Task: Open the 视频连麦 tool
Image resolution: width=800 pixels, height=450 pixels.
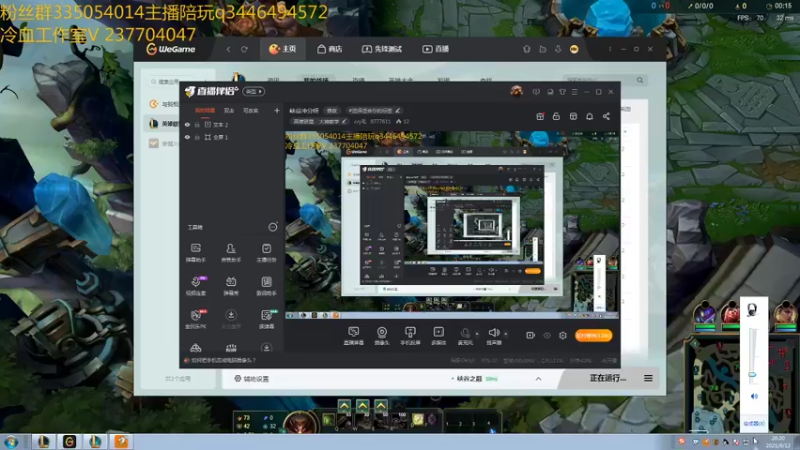Action: point(195,286)
